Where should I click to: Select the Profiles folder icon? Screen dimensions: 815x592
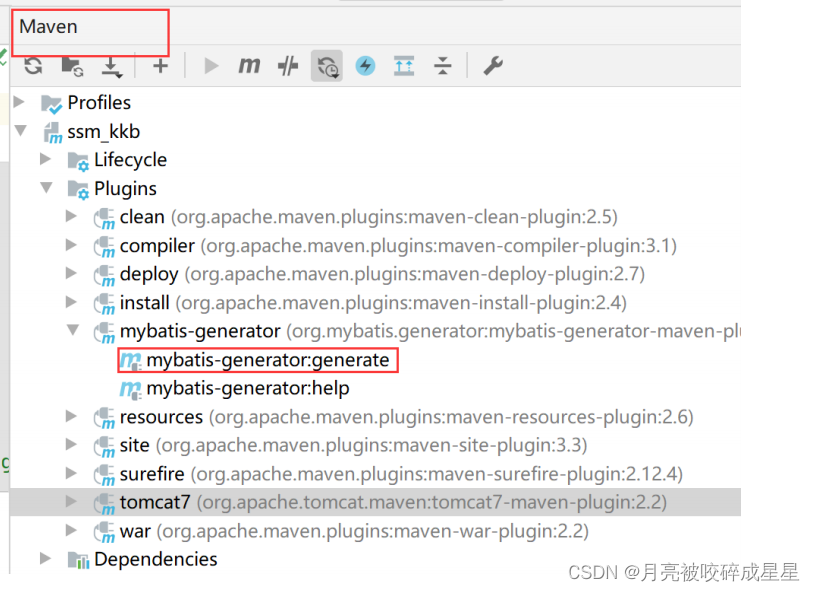[x=51, y=104]
